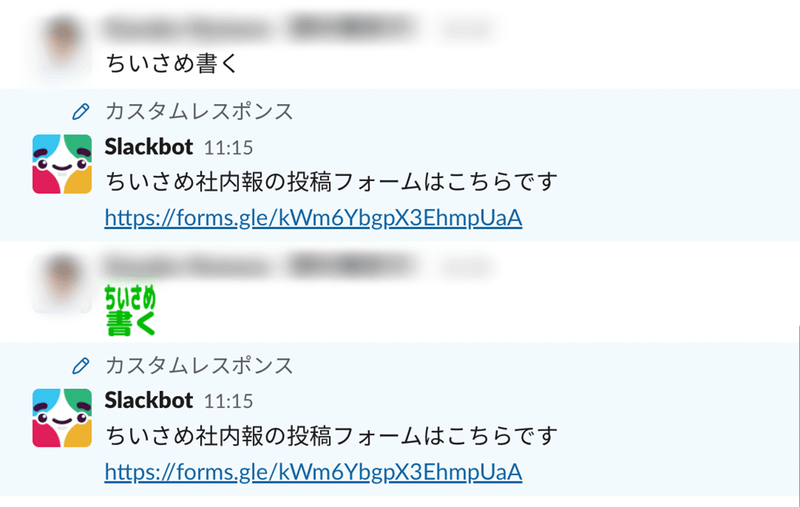
Task: Click the Slackbot name in the last reply
Action: [x=148, y=400]
